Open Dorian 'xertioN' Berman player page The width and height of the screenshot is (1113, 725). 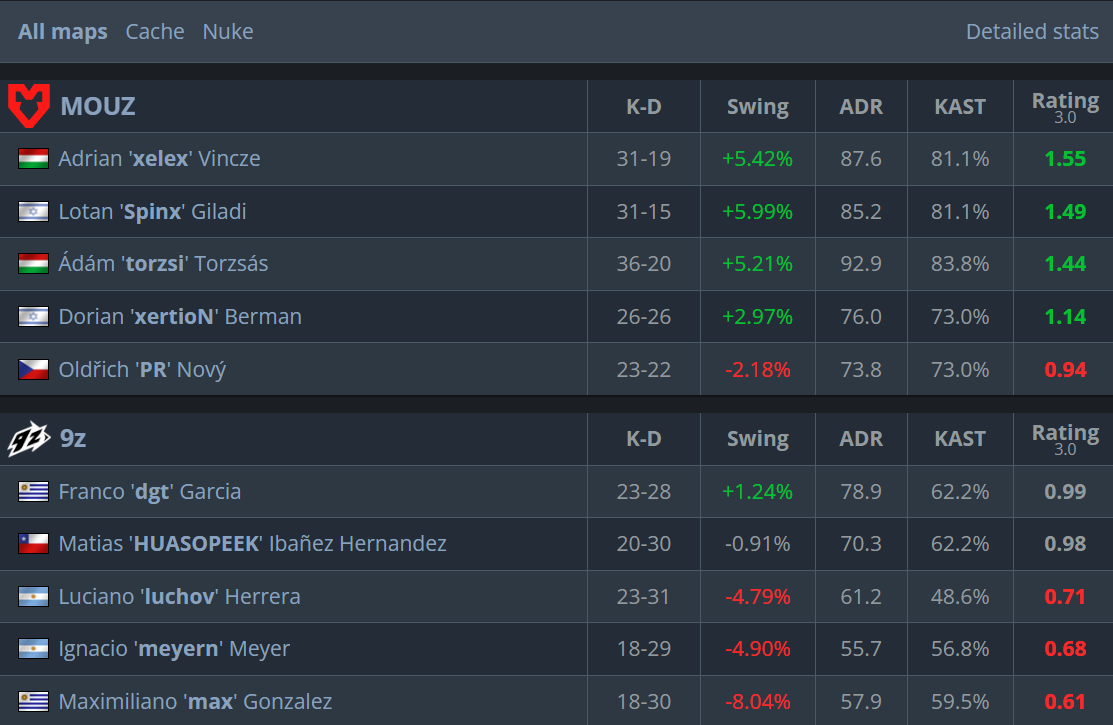point(180,316)
